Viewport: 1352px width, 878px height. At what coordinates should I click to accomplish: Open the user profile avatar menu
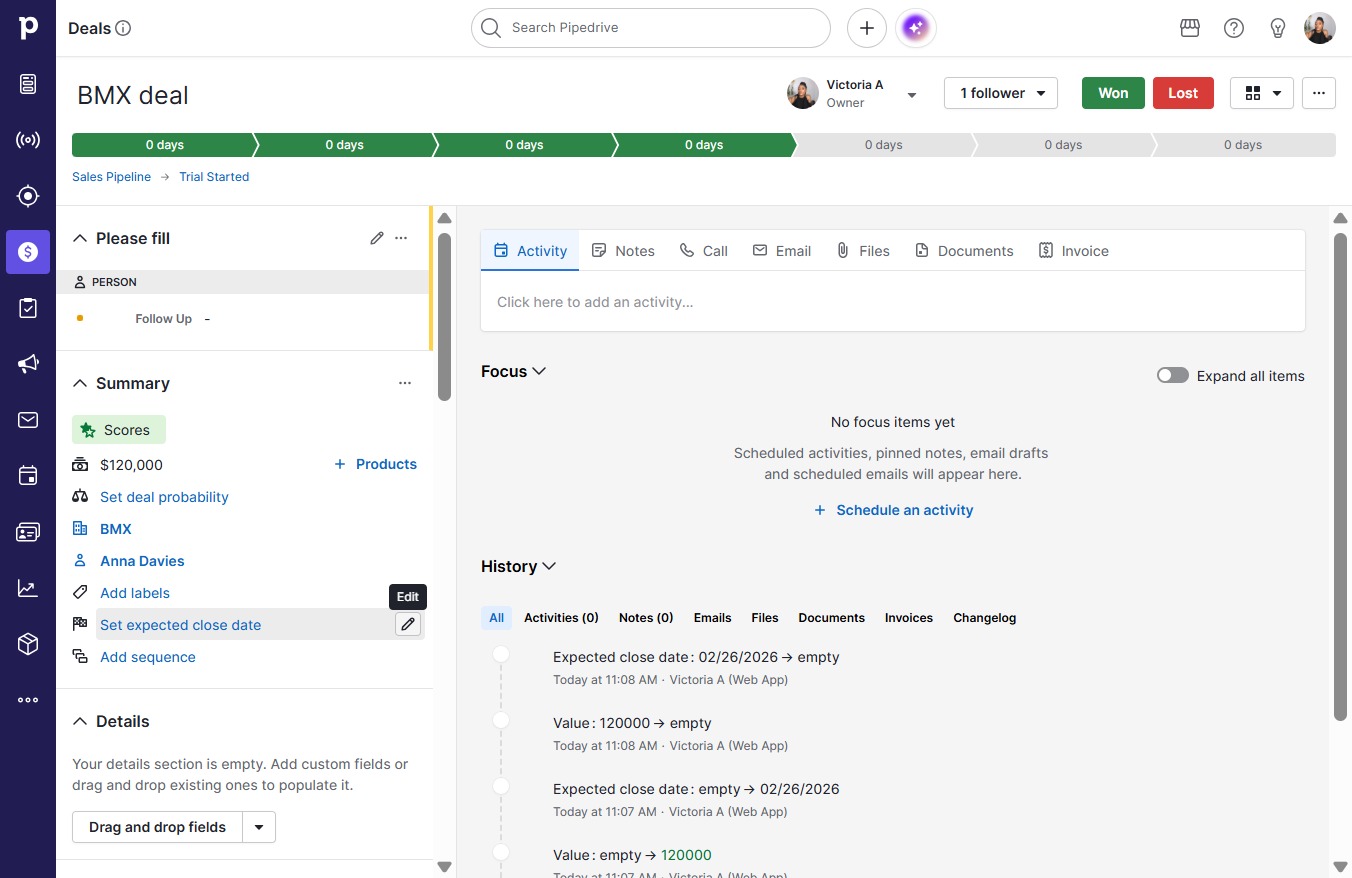[x=1320, y=28]
